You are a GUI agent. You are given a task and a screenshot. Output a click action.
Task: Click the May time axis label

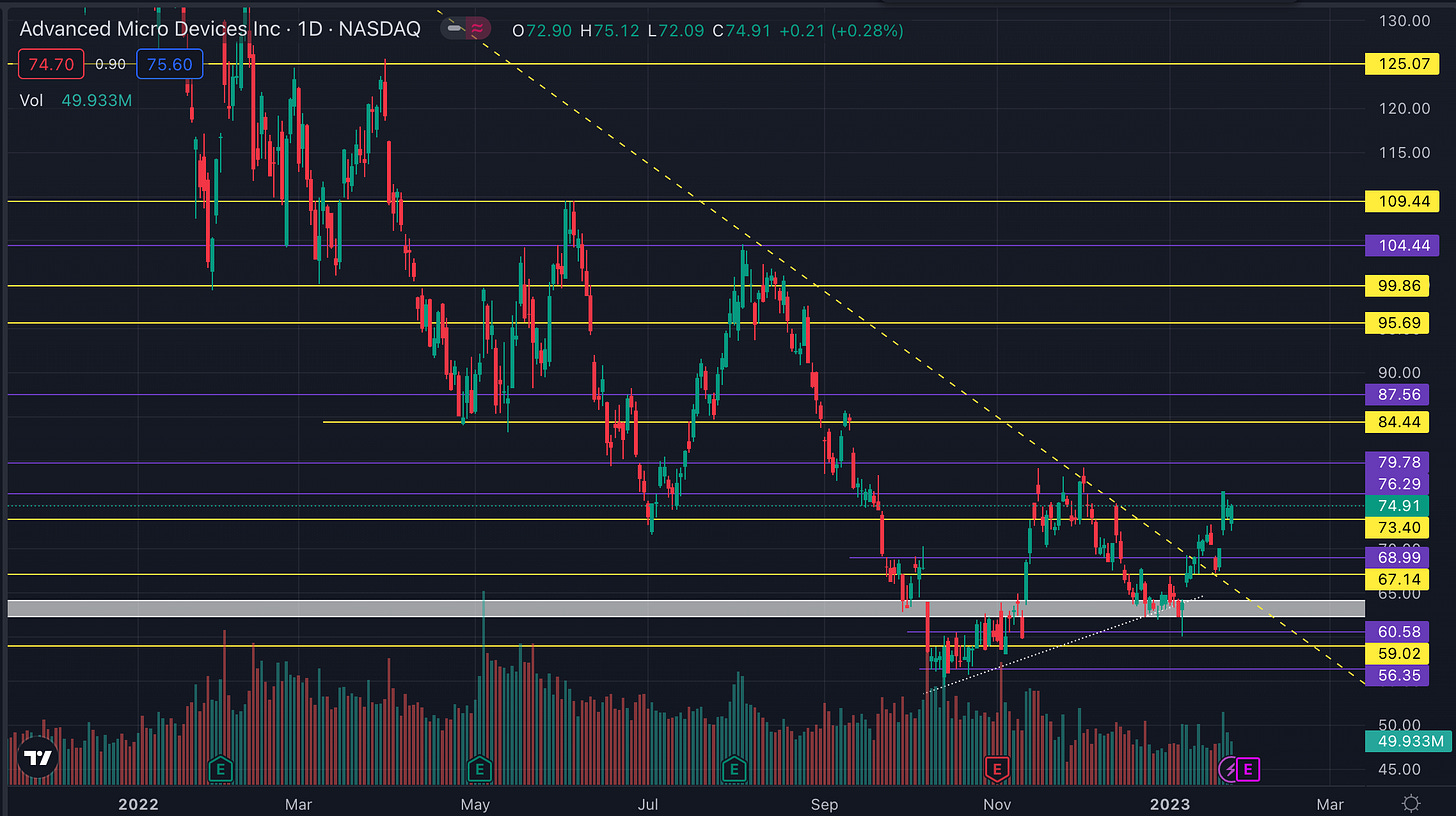(475, 803)
